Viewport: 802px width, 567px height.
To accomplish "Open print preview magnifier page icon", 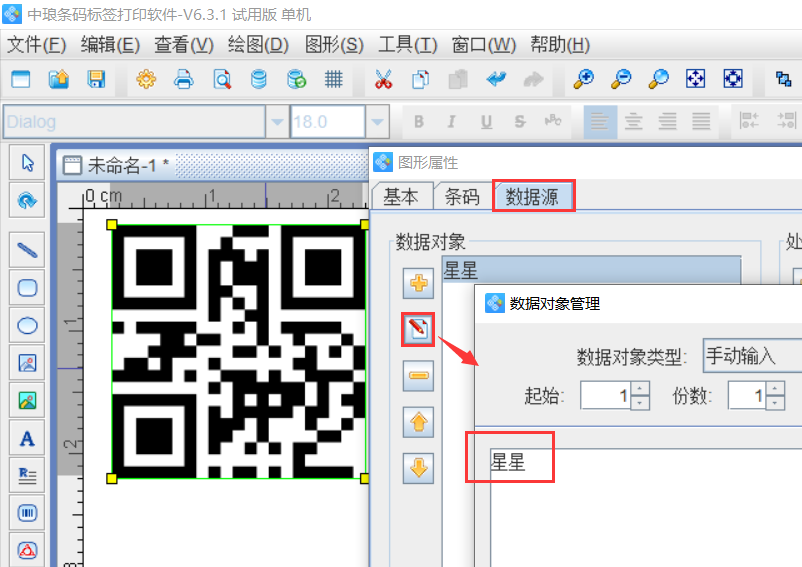I will (x=221, y=79).
